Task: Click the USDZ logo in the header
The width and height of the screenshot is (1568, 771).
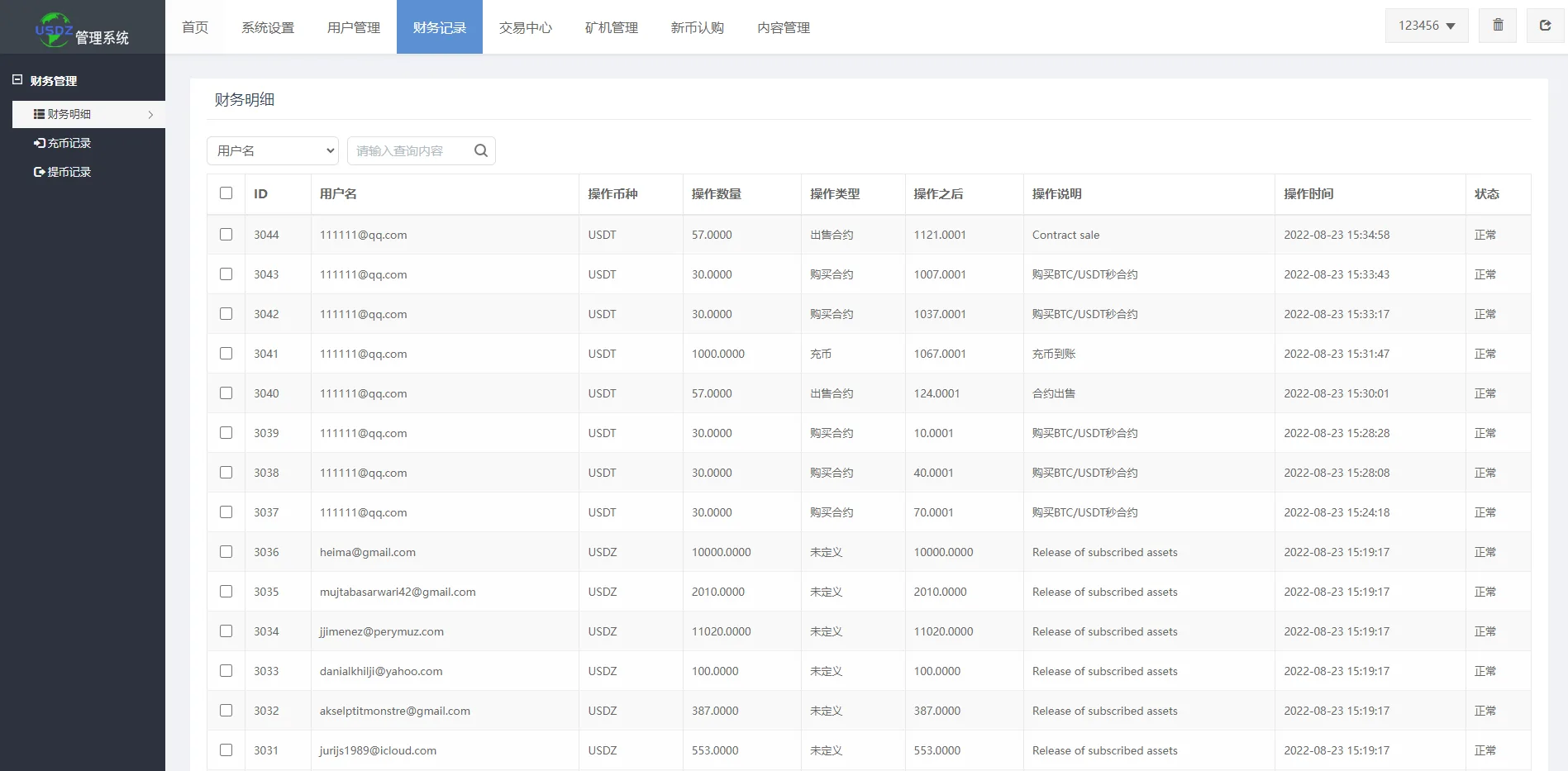Action: pos(53,26)
